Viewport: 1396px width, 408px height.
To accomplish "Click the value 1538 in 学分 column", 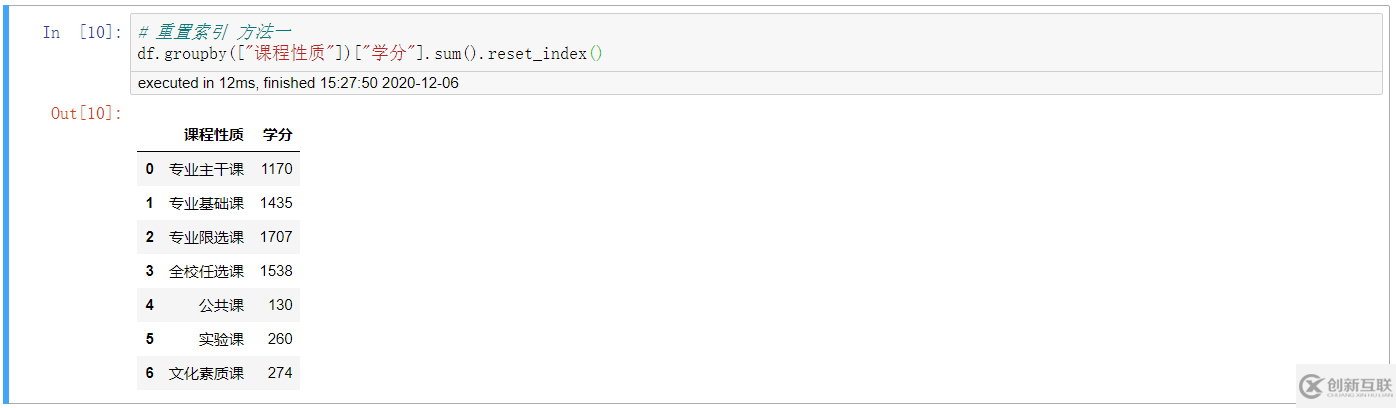I will tap(276, 271).
